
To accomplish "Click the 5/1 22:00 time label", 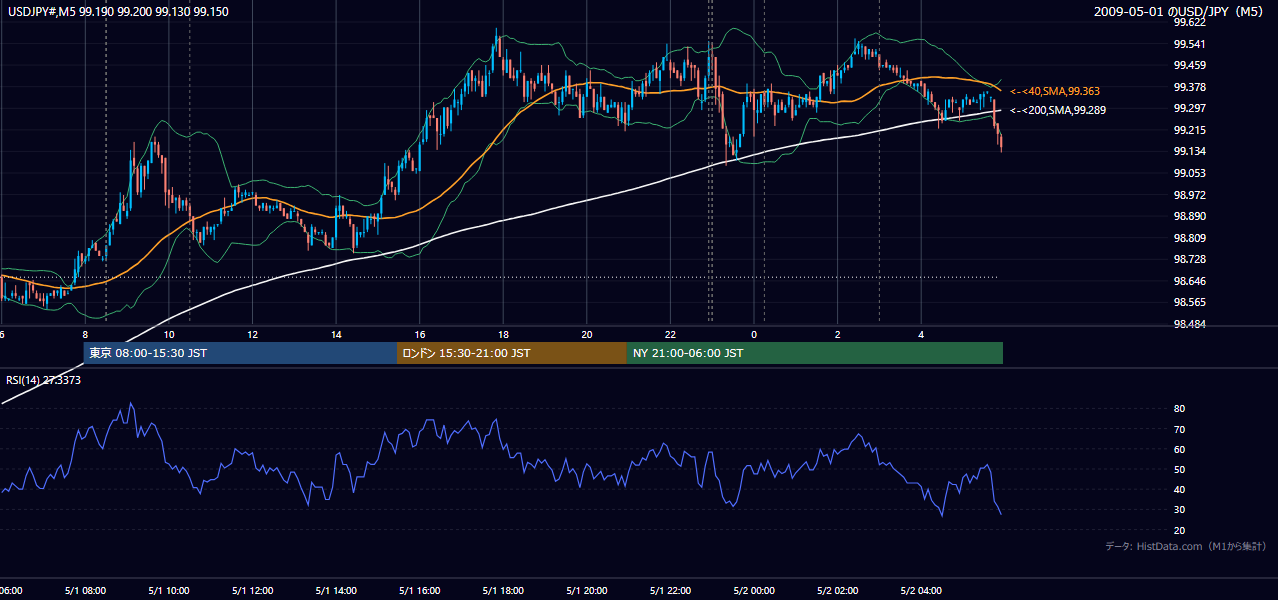I will coord(671,590).
